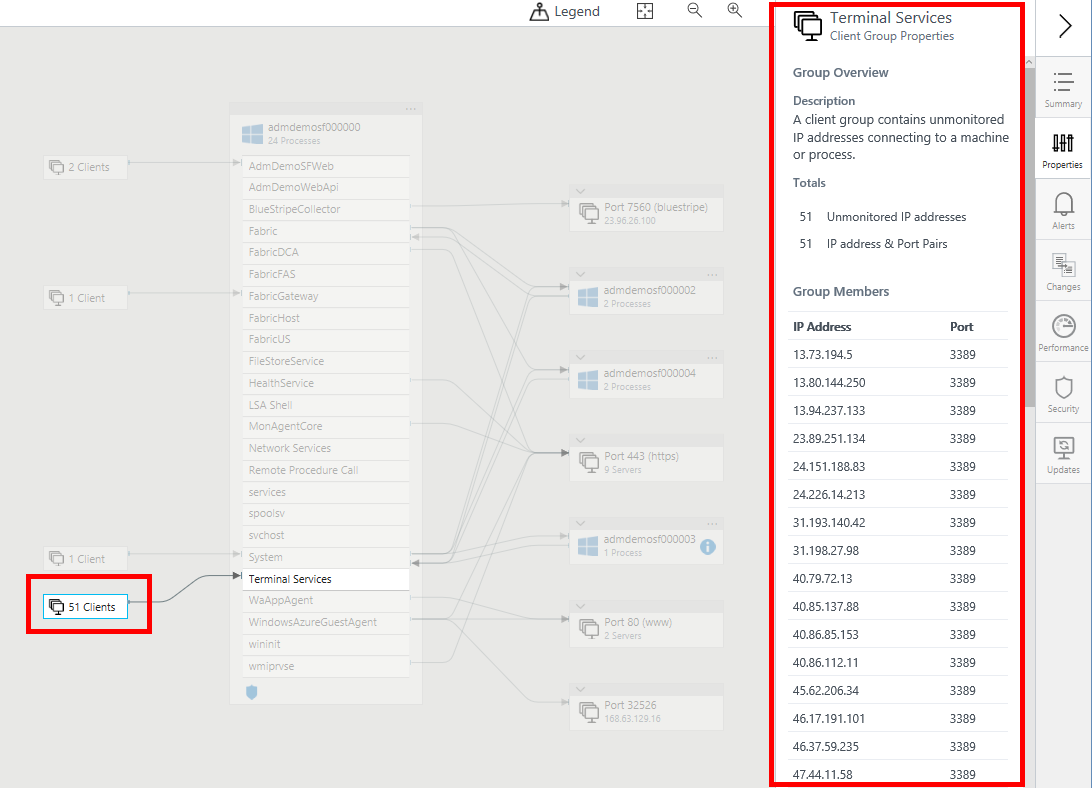Screen dimensions: 1092x788
Task: Zoom in using the magnifier plus icon
Action: tap(735, 11)
